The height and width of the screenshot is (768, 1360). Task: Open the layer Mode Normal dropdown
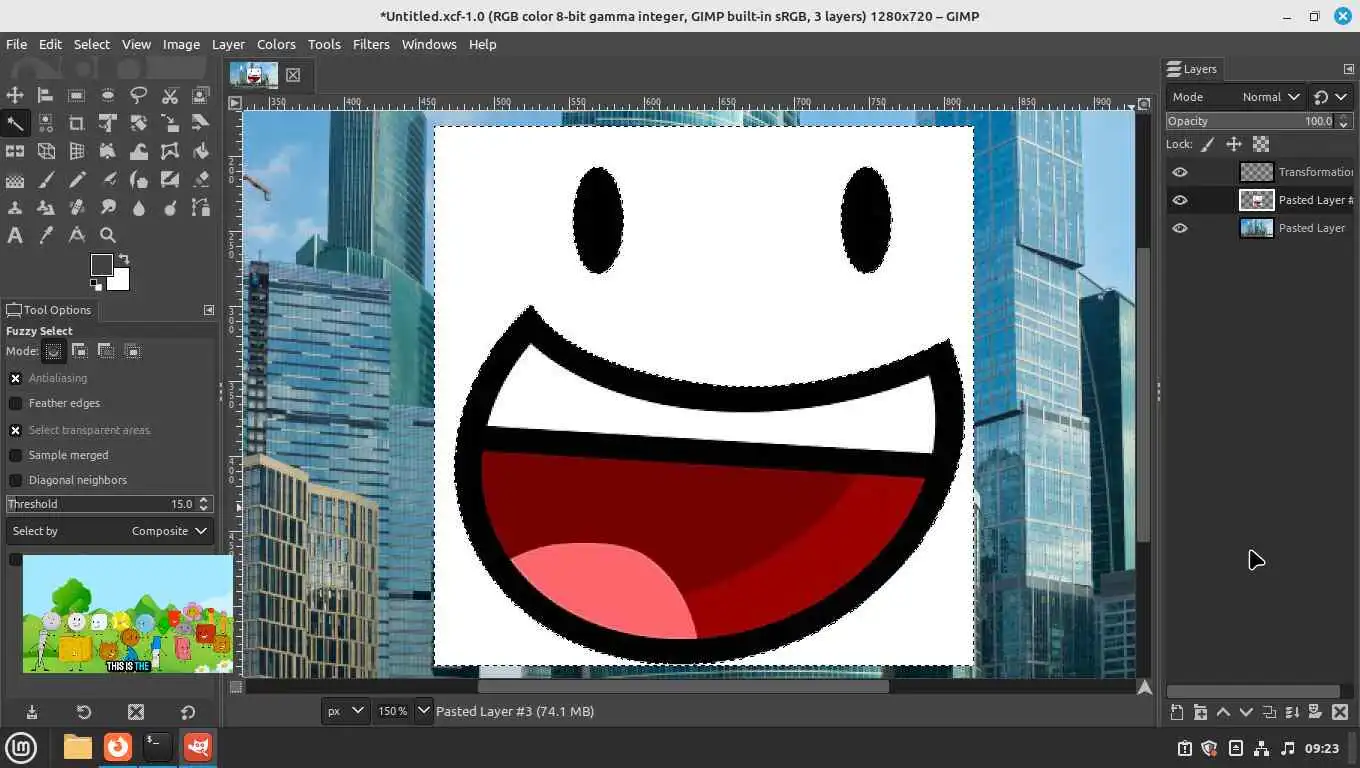point(1236,97)
